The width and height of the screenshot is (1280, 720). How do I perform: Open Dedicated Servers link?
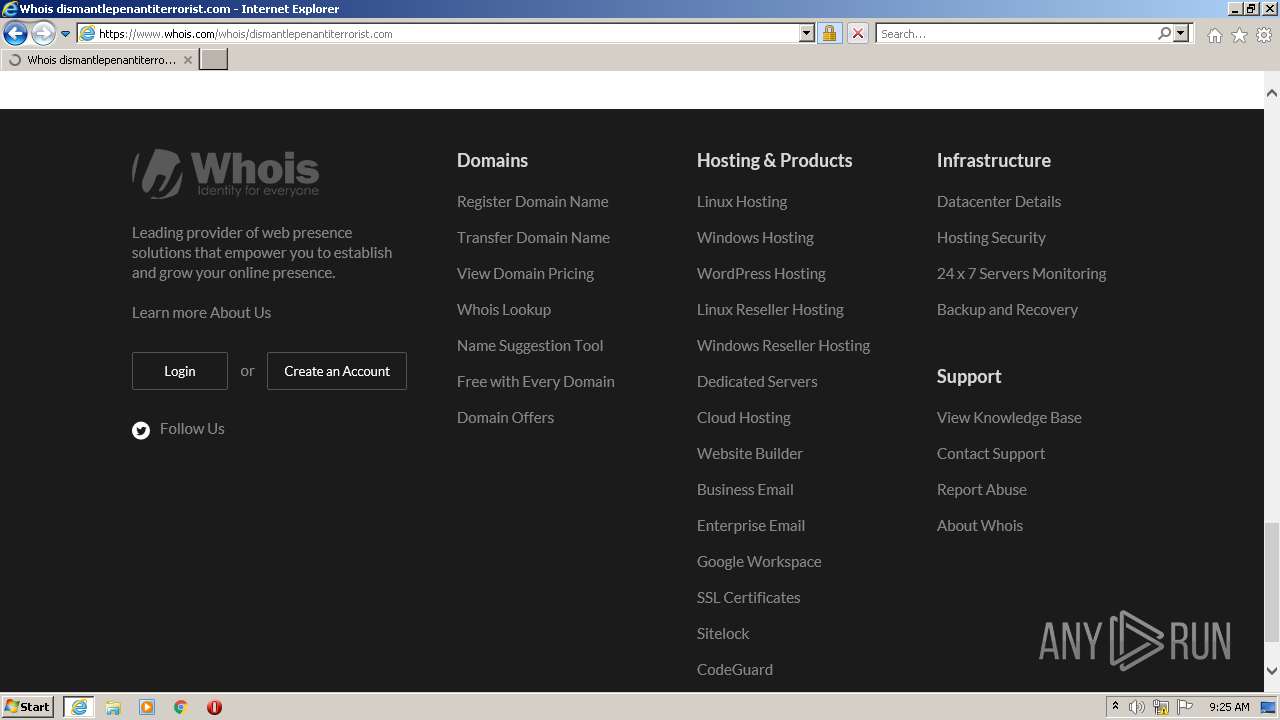tap(757, 381)
